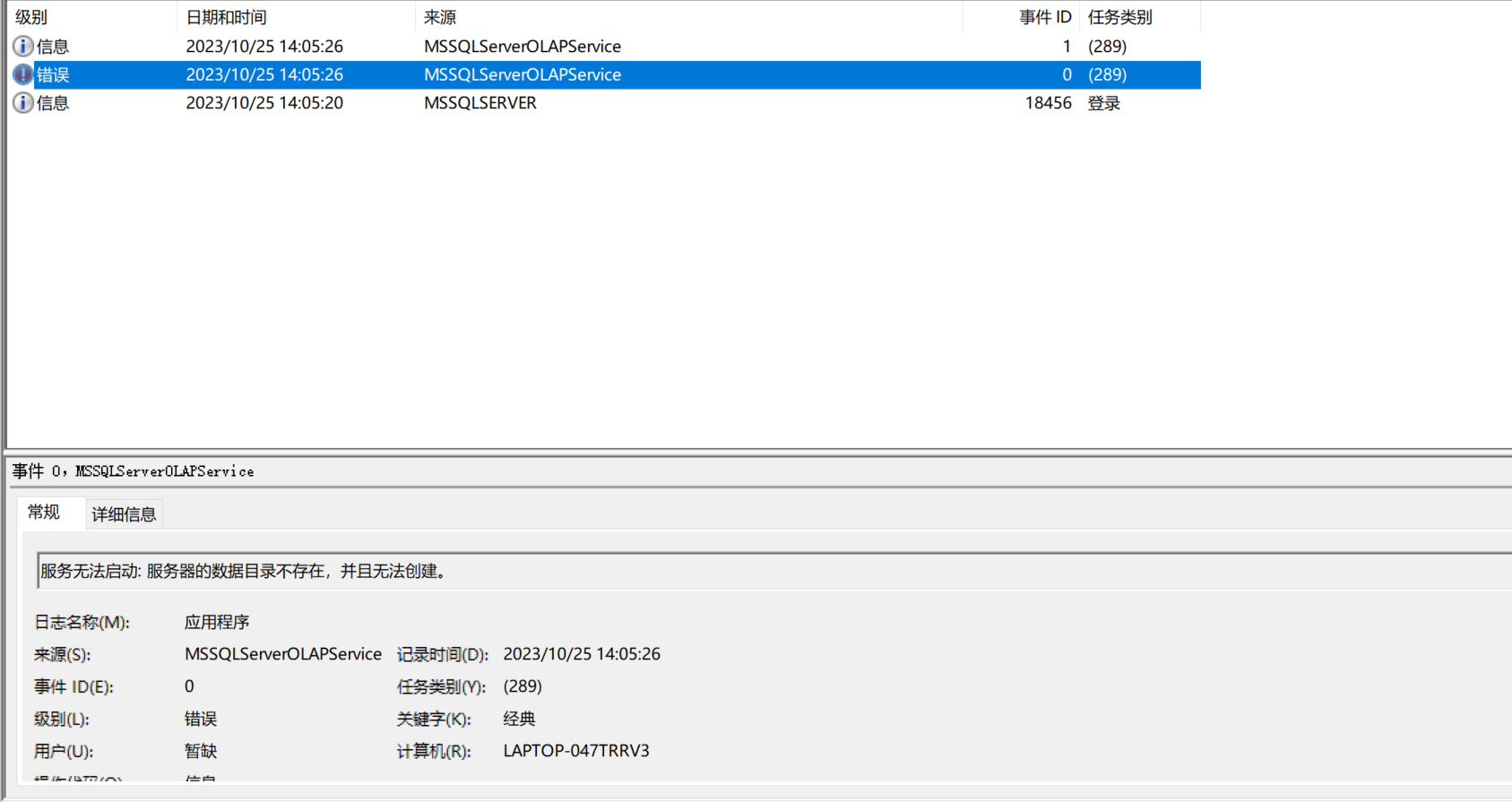The width and height of the screenshot is (1512, 802).
Task: Click the info icon of the MSSQLSERVER row
Action: coord(23,103)
